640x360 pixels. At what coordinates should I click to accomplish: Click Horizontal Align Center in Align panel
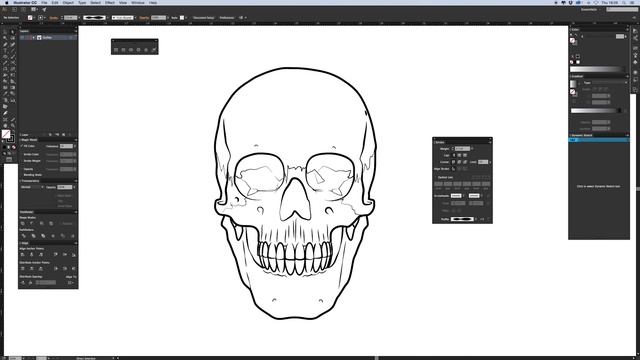click(x=31, y=254)
